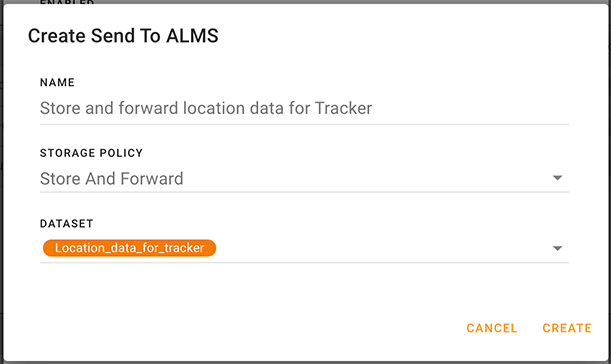Click the Storage Policy dropdown arrow icon
Viewport: 611px width, 364px height.
[x=557, y=178]
